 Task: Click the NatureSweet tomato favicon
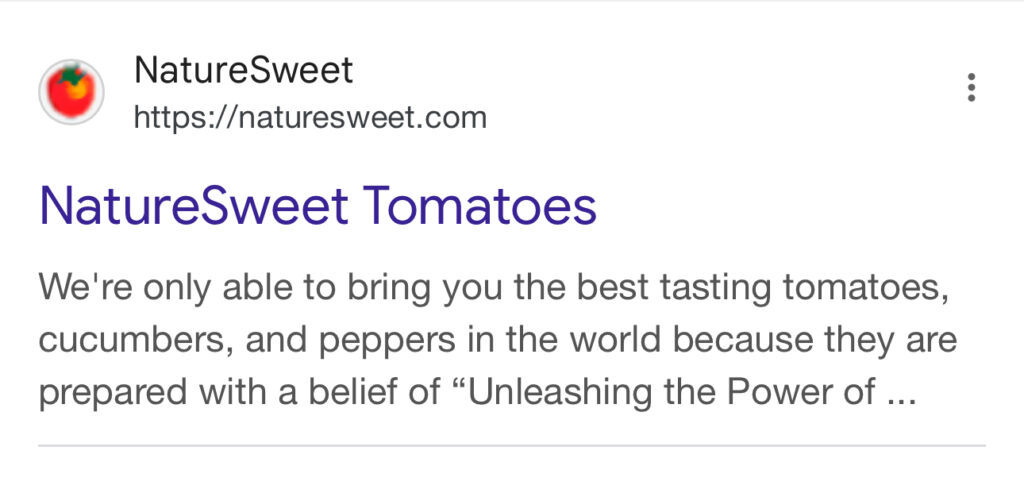[x=72, y=91]
